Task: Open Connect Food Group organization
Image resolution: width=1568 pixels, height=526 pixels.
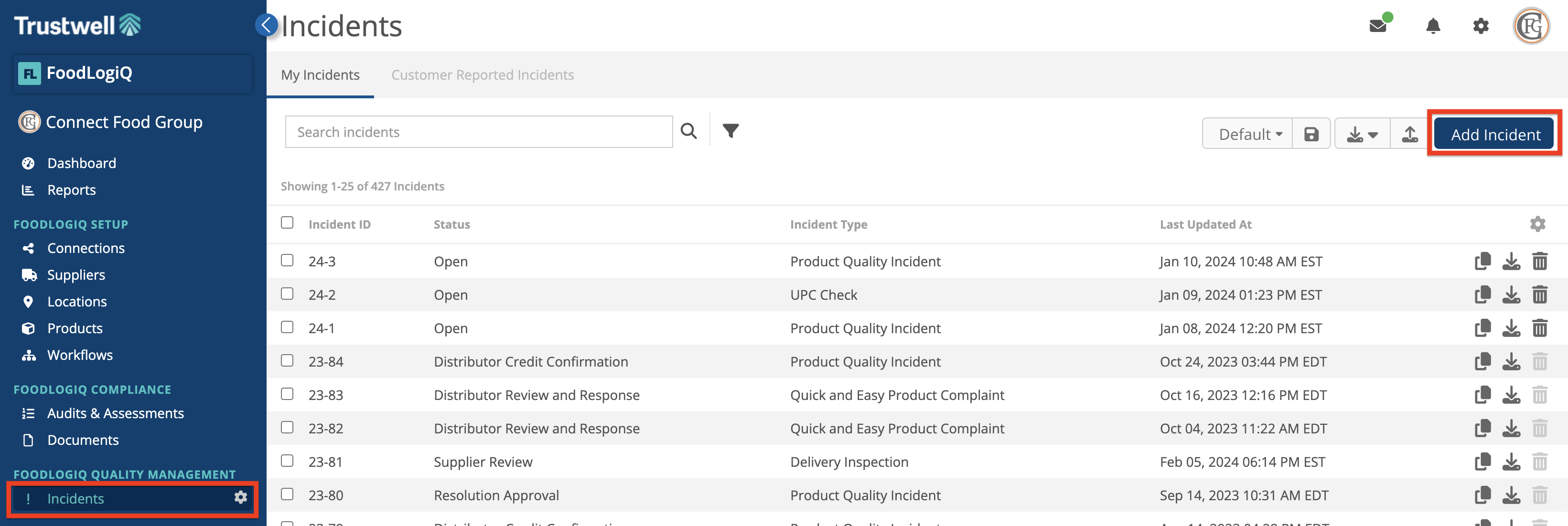Action: click(x=124, y=122)
